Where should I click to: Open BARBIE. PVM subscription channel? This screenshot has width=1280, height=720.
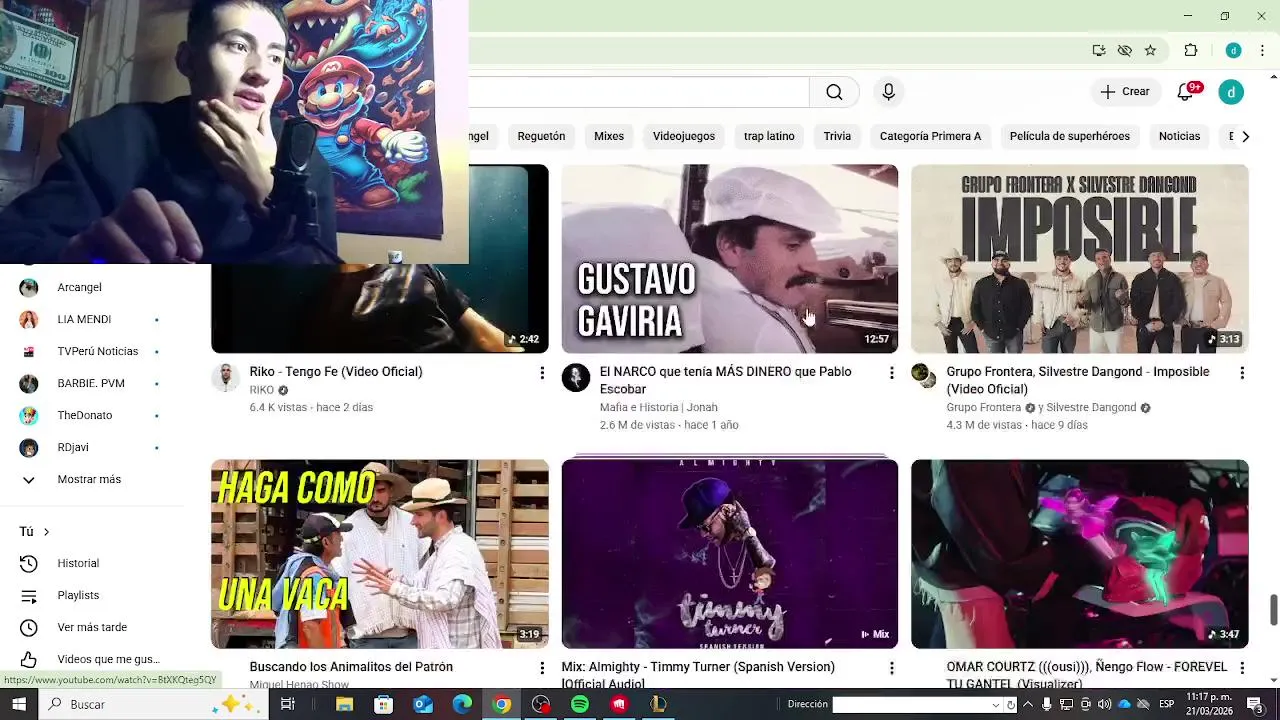click(x=92, y=383)
